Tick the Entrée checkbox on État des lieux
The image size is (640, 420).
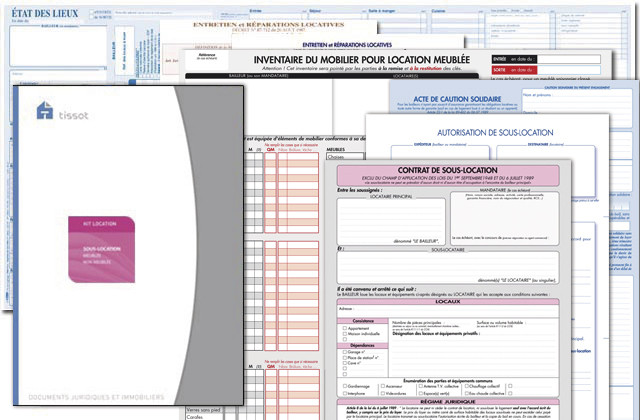click(x=92, y=13)
